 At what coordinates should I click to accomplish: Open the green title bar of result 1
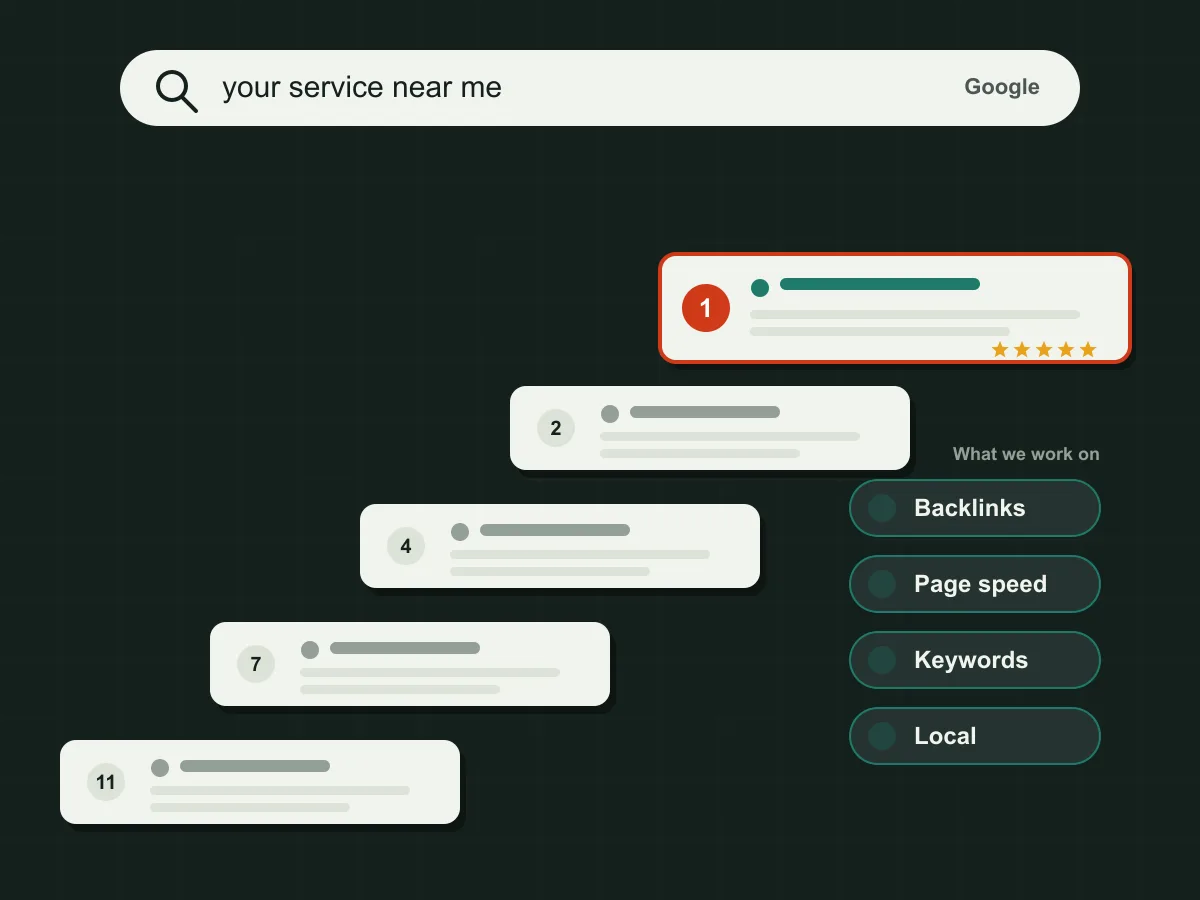tap(880, 284)
